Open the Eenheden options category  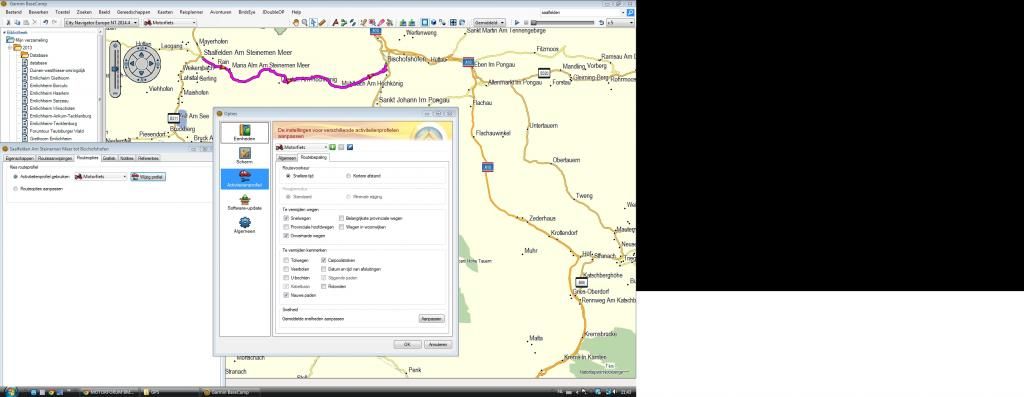pos(244,133)
